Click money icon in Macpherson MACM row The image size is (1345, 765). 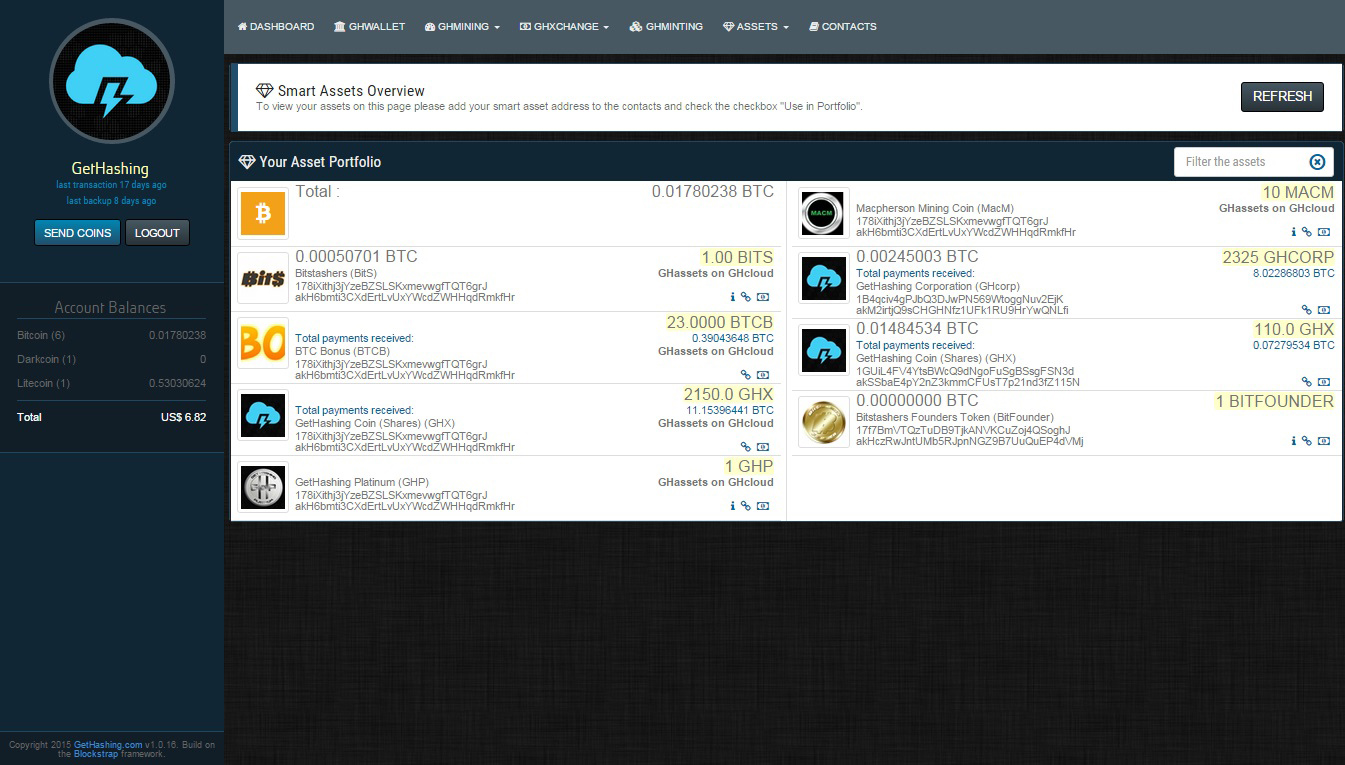pyautogui.click(x=1324, y=232)
